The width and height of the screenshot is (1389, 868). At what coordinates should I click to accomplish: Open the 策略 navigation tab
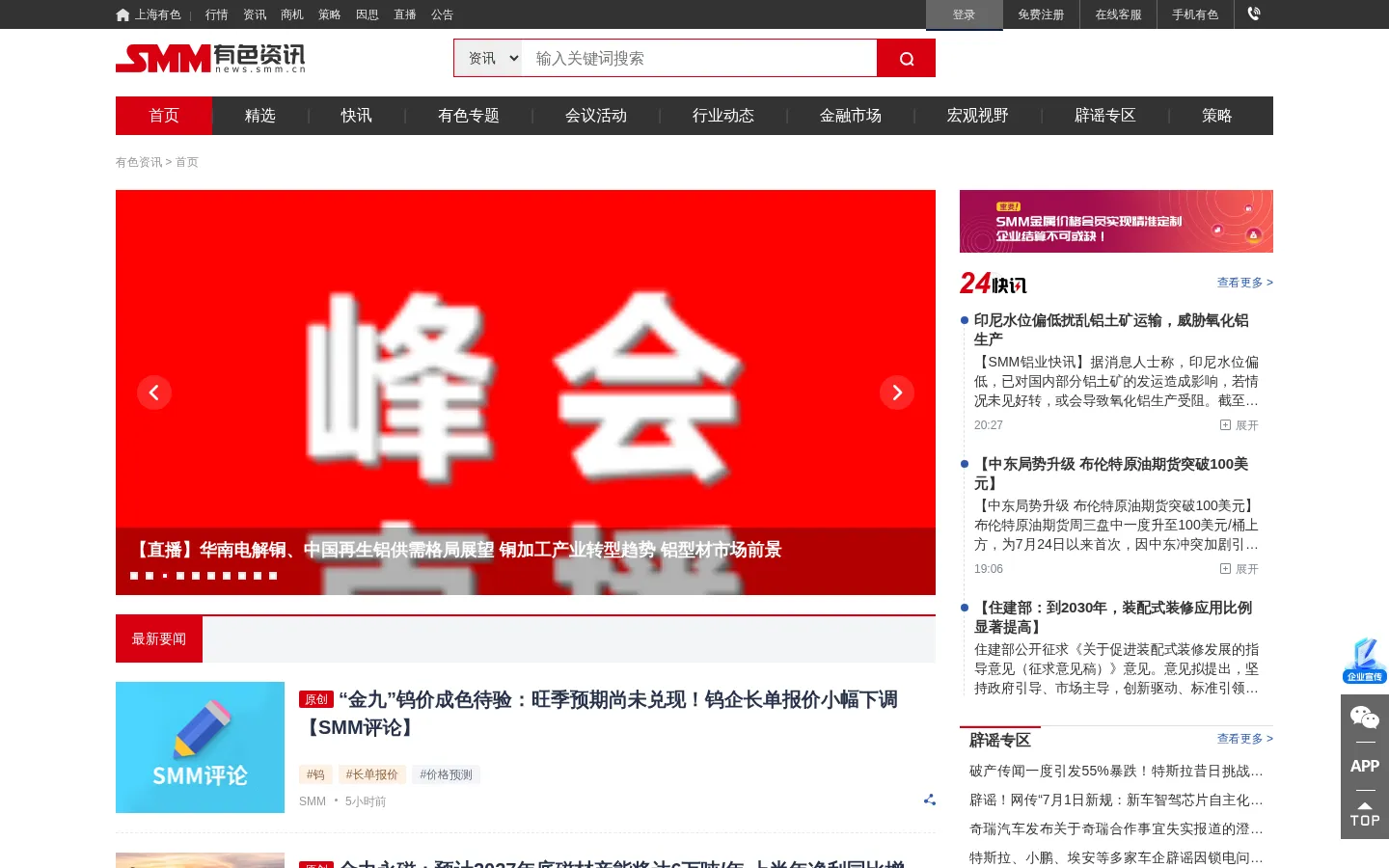pos(1217,116)
